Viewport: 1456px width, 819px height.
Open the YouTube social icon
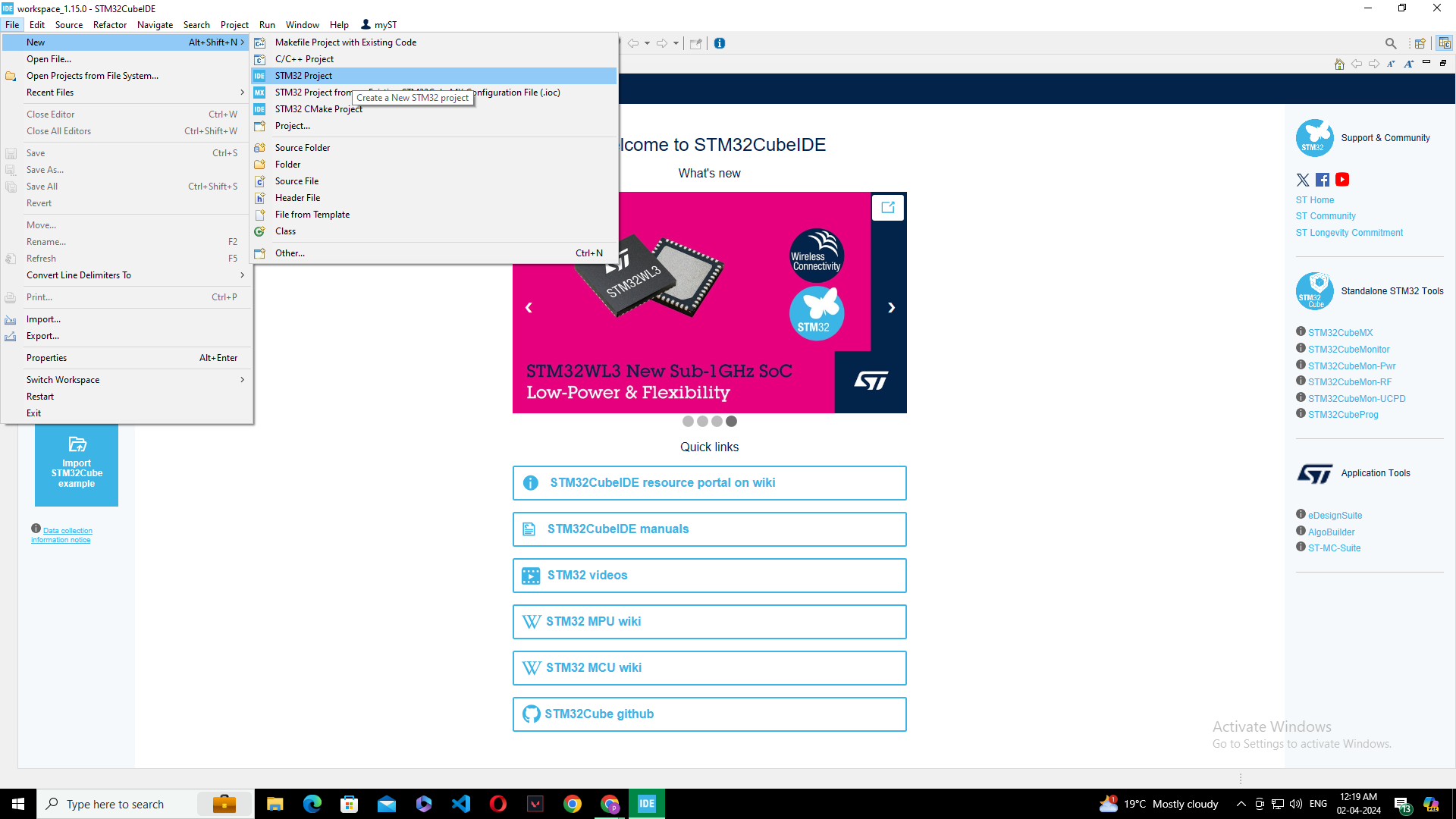pyautogui.click(x=1342, y=180)
